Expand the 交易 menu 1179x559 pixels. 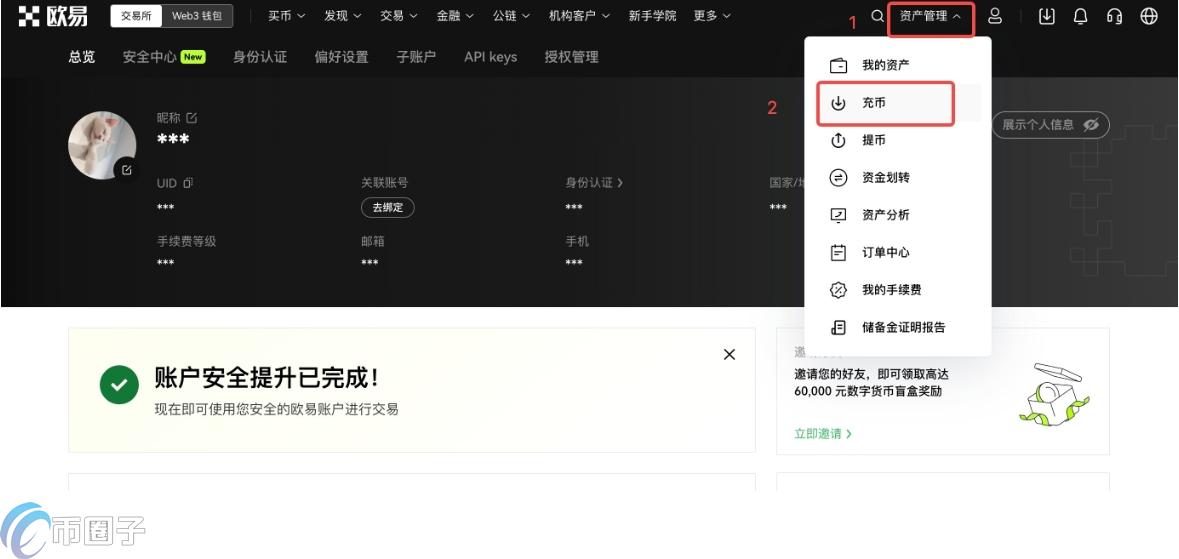click(x=399, y=16)
